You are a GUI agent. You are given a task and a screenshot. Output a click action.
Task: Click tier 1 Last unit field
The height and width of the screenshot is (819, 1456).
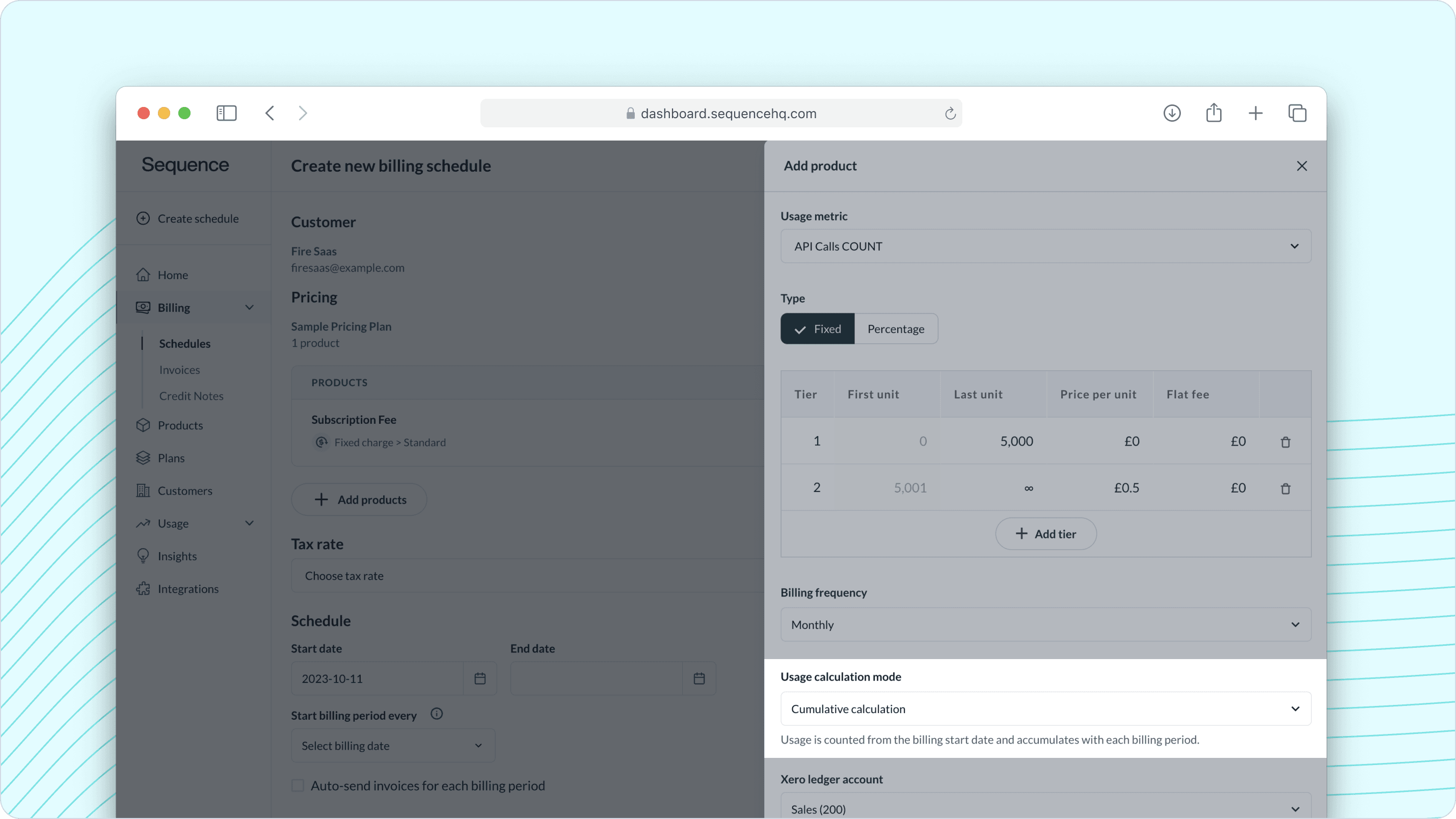pos(993,442)
